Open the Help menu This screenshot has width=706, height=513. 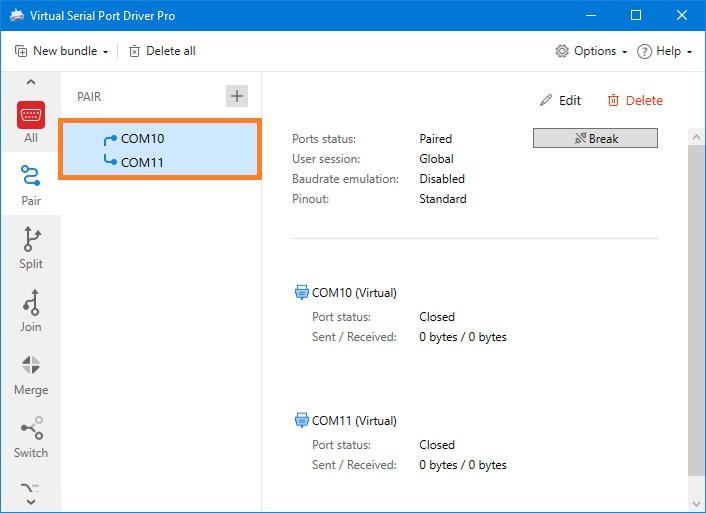[665, 51]
